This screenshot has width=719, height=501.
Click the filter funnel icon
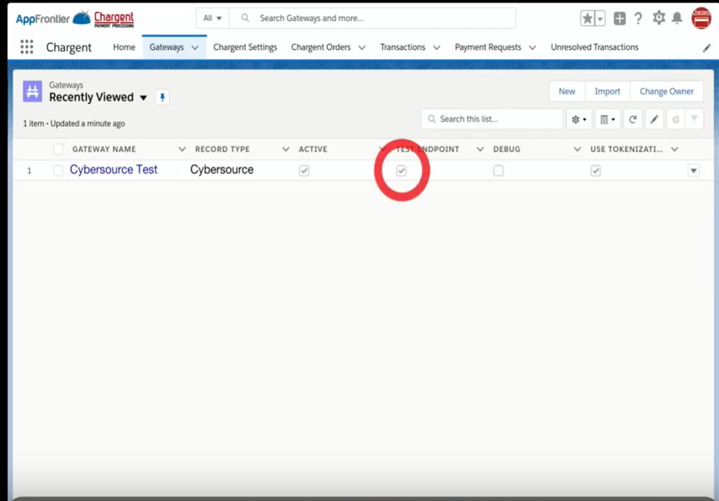(694, 119)
